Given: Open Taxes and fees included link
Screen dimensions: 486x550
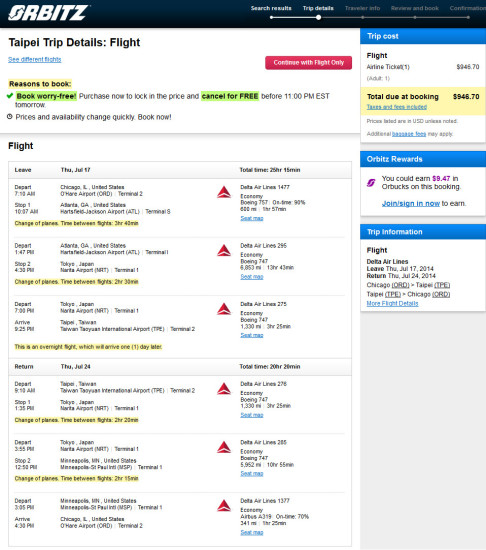Looking at the screenshot, I should [397, 107].
